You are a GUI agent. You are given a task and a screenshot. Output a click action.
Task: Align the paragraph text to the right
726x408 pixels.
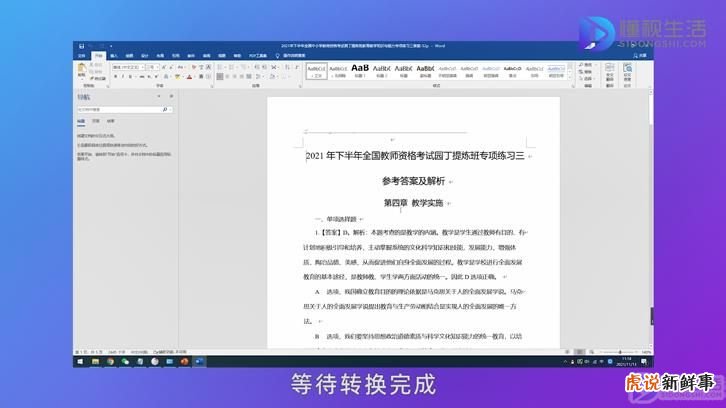234,76
